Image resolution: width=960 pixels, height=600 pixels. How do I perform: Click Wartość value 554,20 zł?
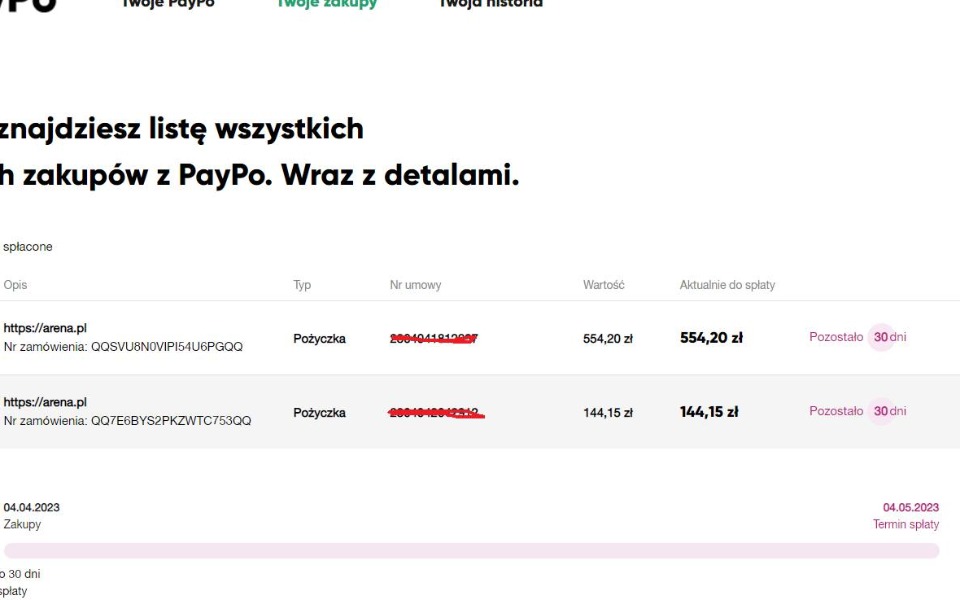point(607,339)
